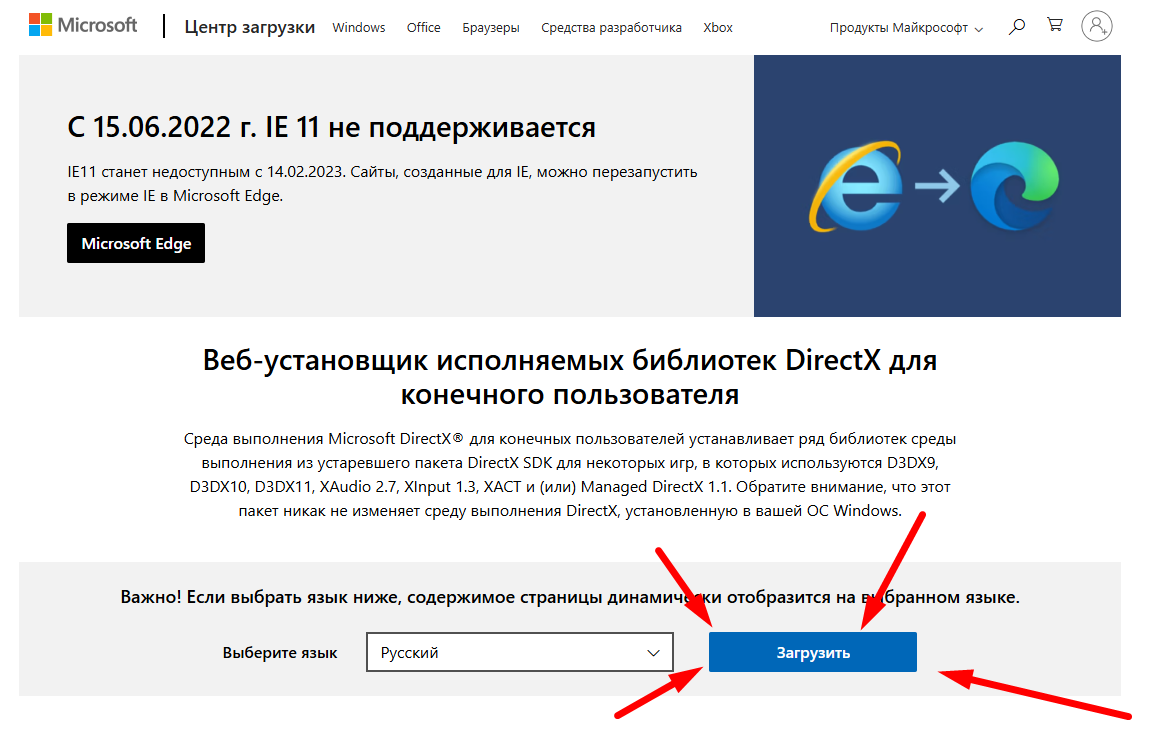The width and height of the screenshot is (1165, 740).
Task: Click the IE 11 не поддерживается headline
Action: 331,127
